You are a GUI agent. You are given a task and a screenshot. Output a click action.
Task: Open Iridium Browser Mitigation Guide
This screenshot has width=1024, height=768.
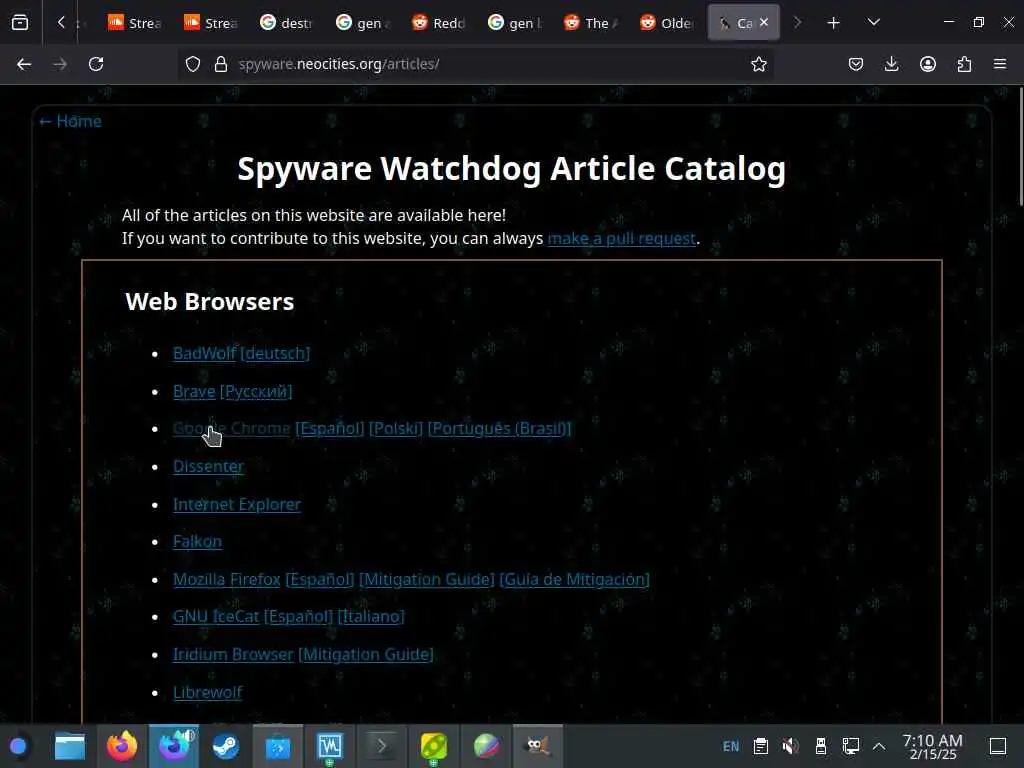pos(366,654)
